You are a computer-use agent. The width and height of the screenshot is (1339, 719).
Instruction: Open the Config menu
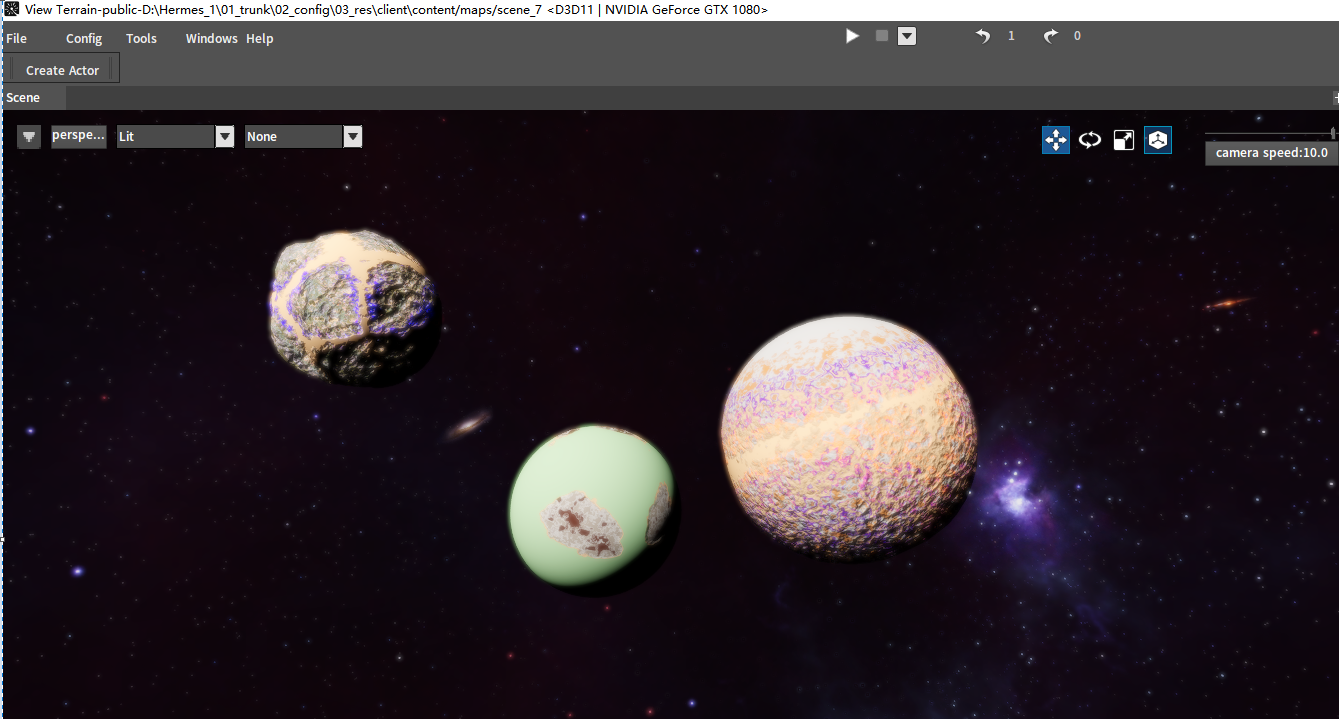coord(84,39)
